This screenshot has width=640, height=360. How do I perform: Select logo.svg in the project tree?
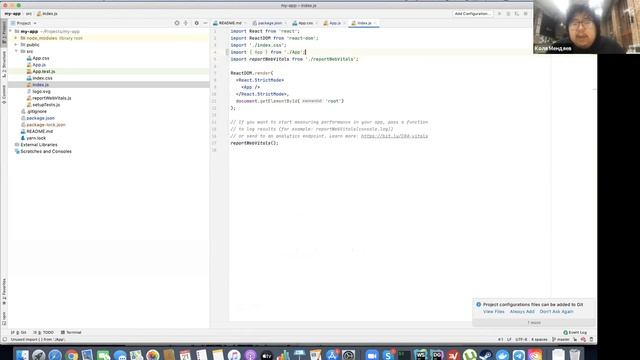click(41, 91)
